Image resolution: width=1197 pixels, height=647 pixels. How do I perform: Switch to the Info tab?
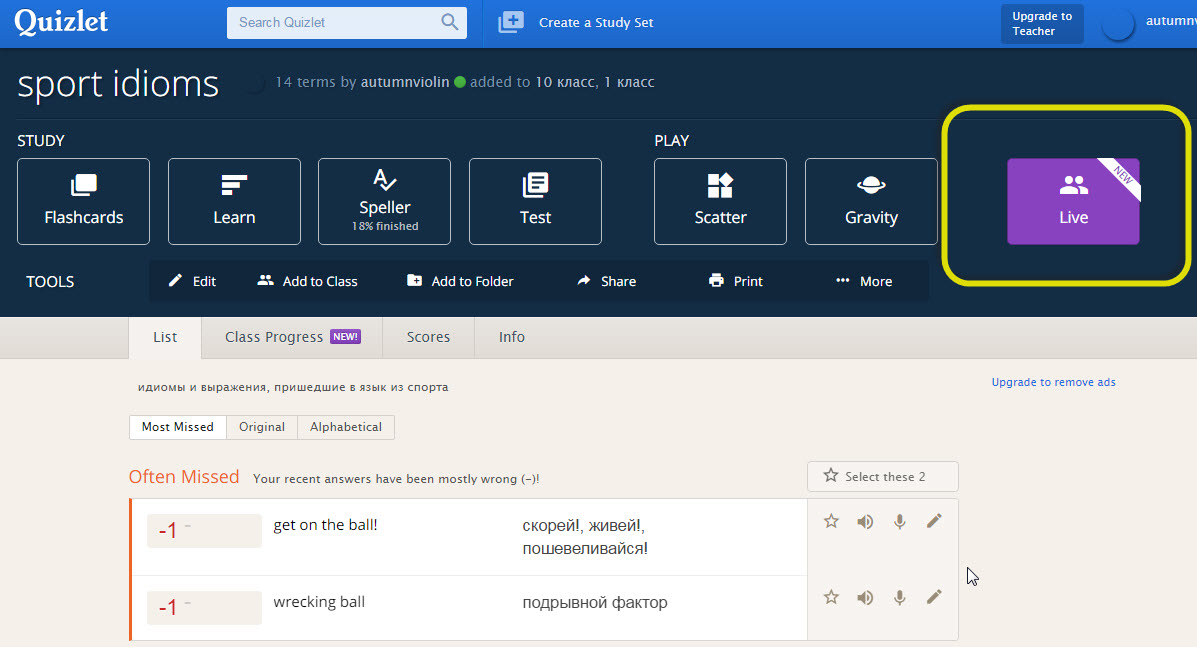511,337
